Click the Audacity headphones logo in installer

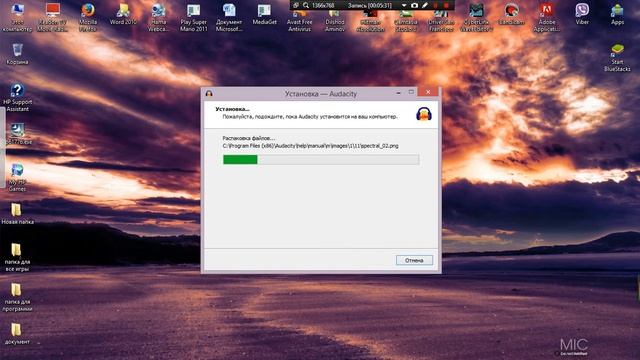[x=424, y=113]
